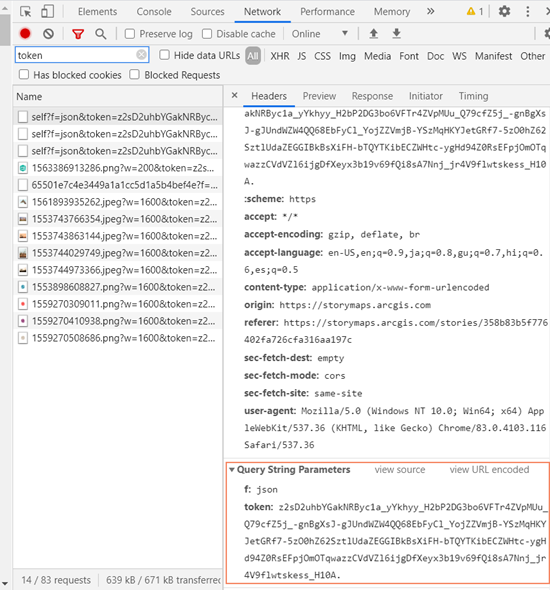Check the Disable cache checkbox
This screenshot has height=590, width=550.
(207, 34)
